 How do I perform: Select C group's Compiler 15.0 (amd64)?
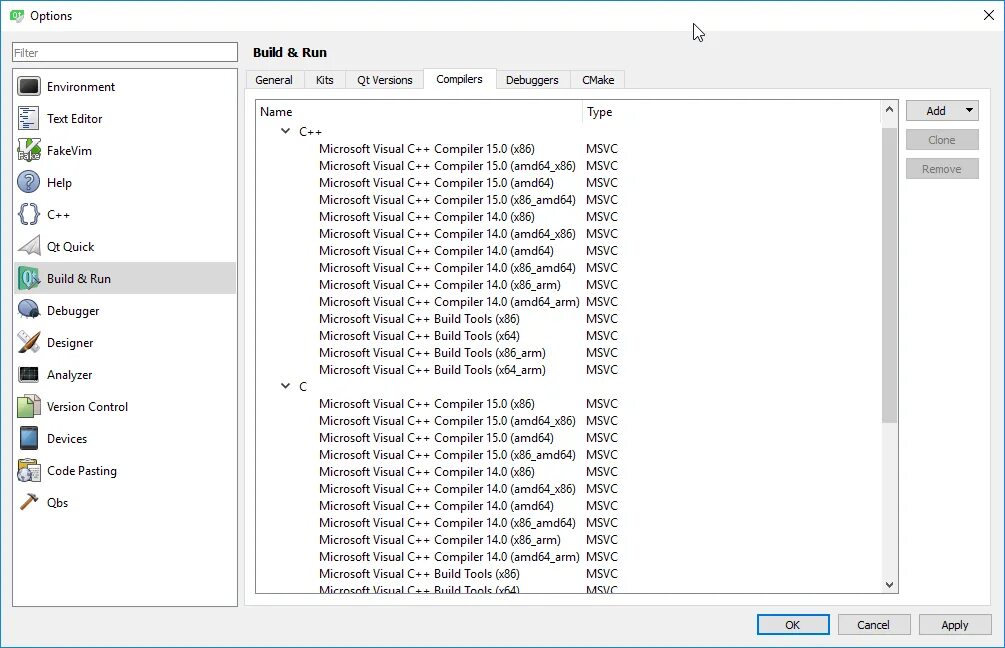click(x=436, y=438)
